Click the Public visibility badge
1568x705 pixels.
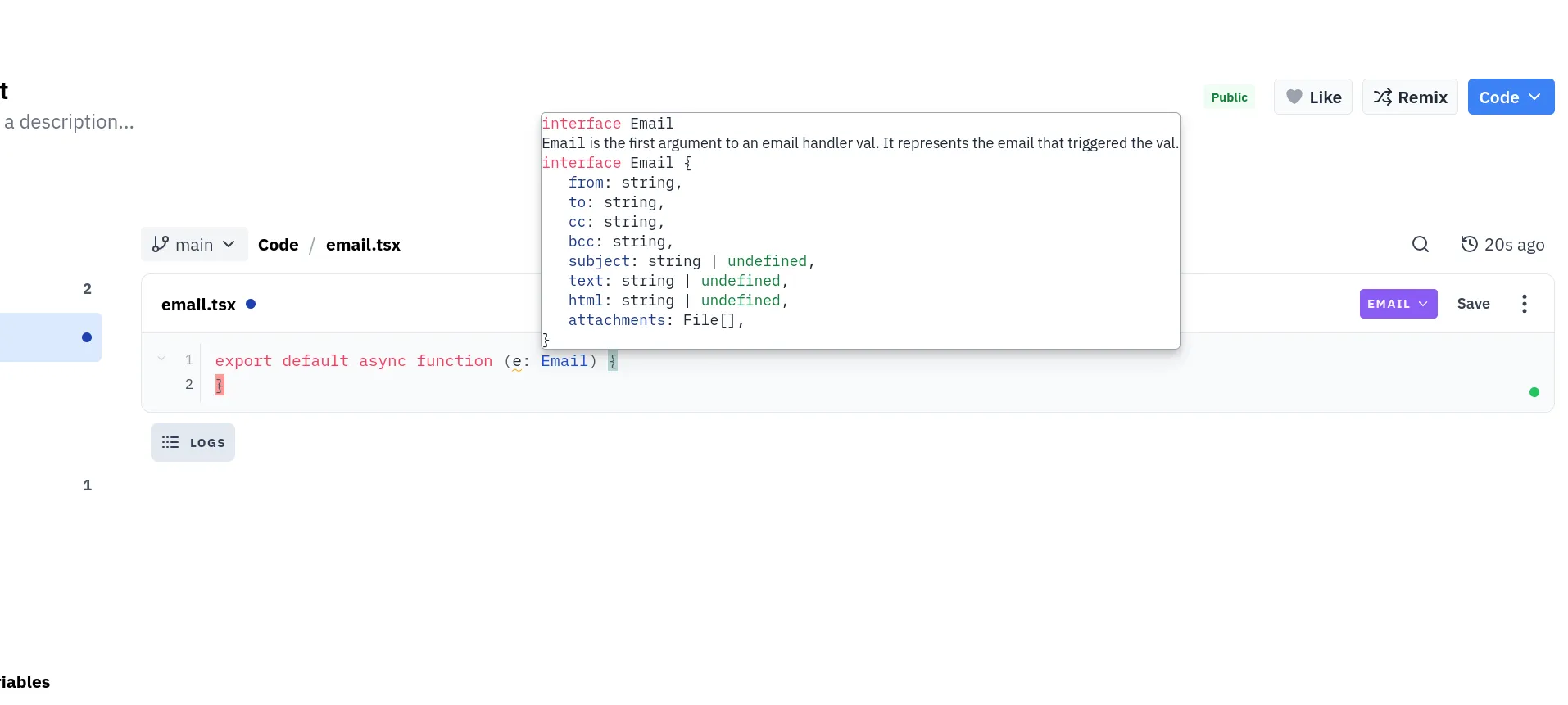pyautogui.click(x=1229, y=97)
